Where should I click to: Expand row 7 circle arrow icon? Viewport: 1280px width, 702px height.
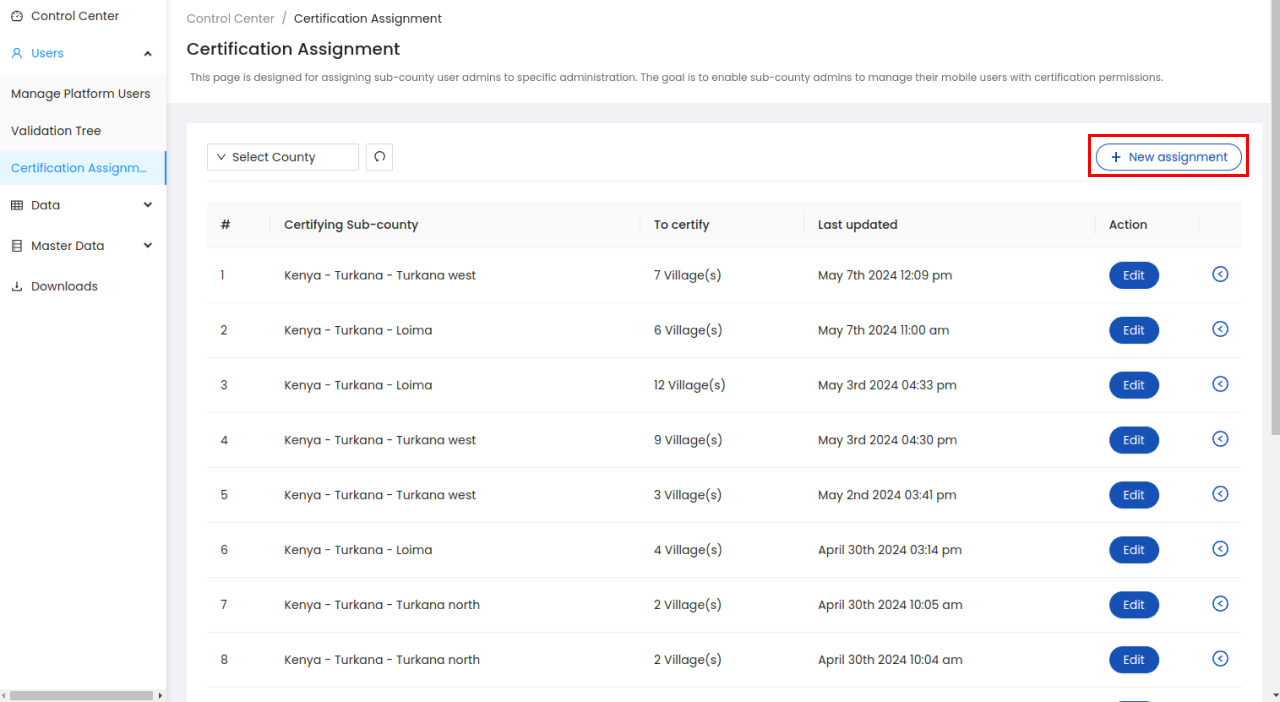(x=1220, y=604)
